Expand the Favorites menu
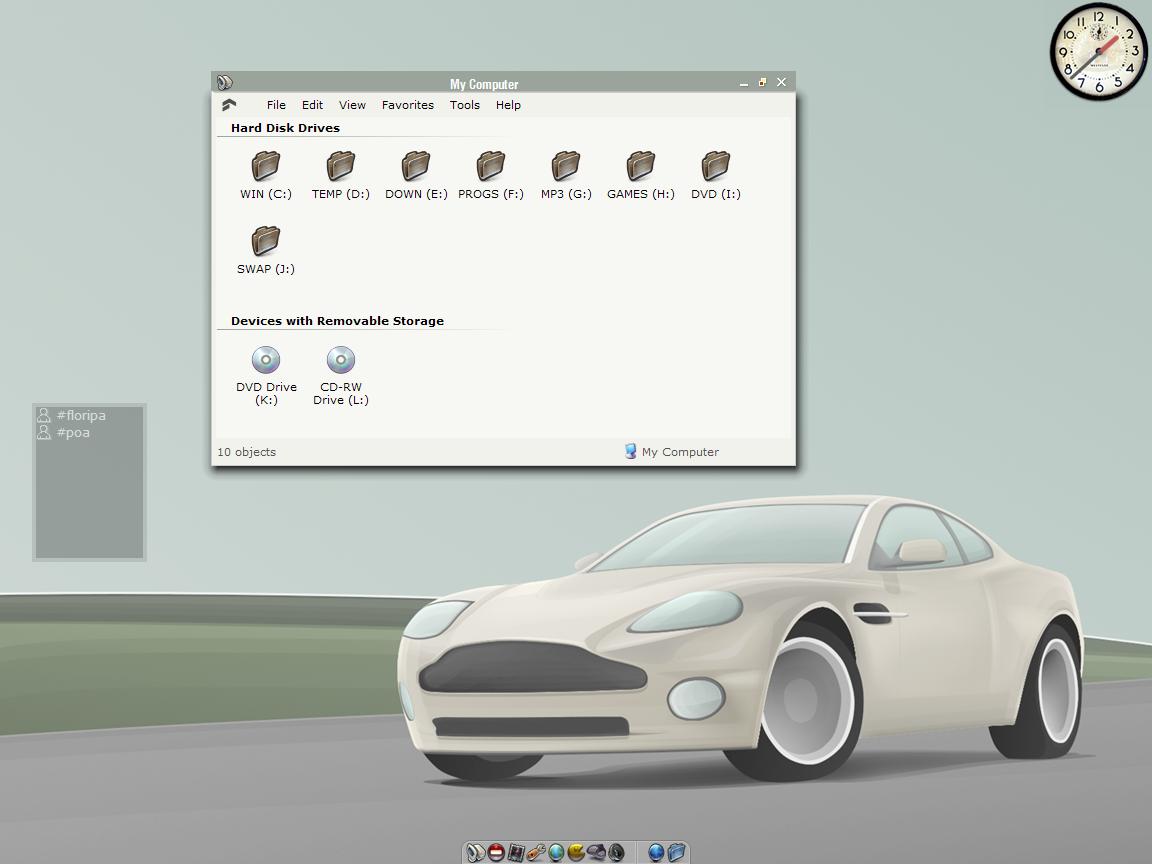This screenshot has height=864, width=1152. pos(407,105)
